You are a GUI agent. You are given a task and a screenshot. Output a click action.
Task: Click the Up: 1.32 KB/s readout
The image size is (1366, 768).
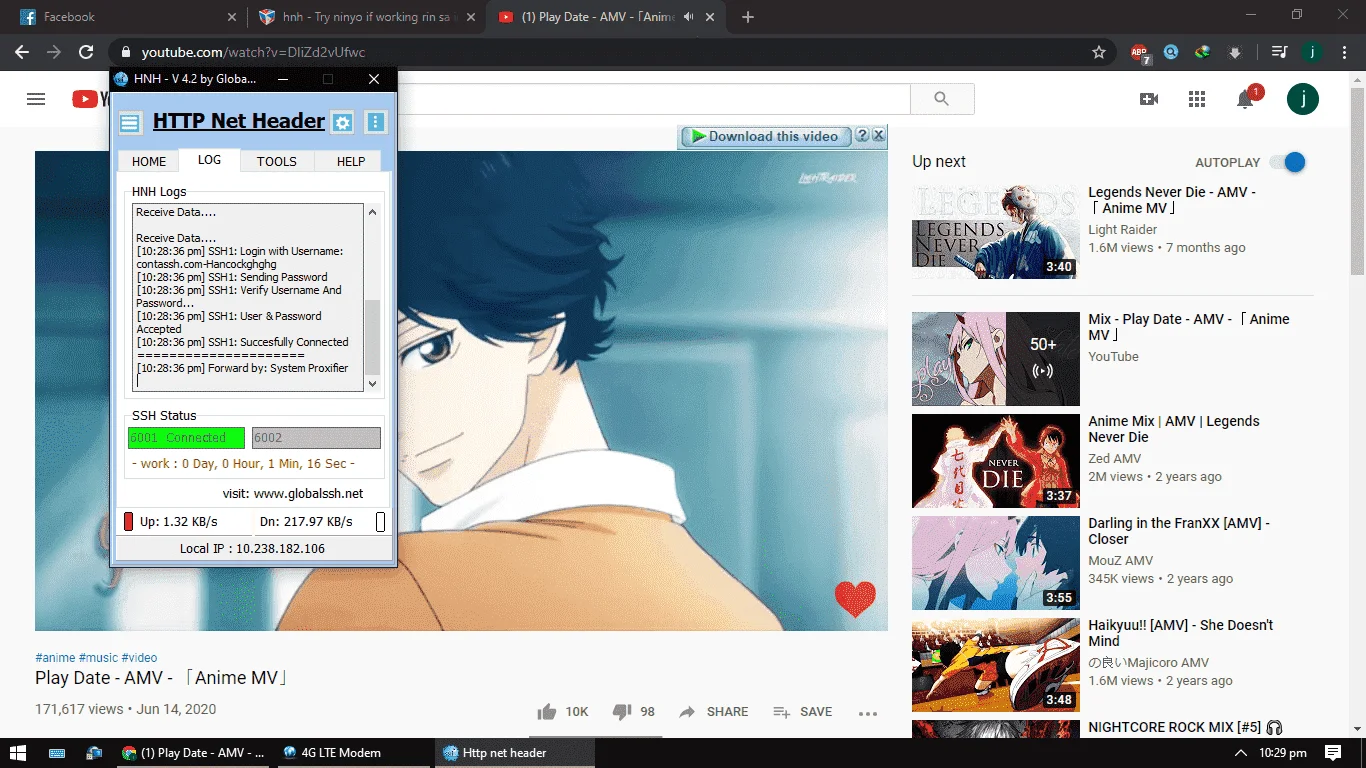tap(179, 522)
